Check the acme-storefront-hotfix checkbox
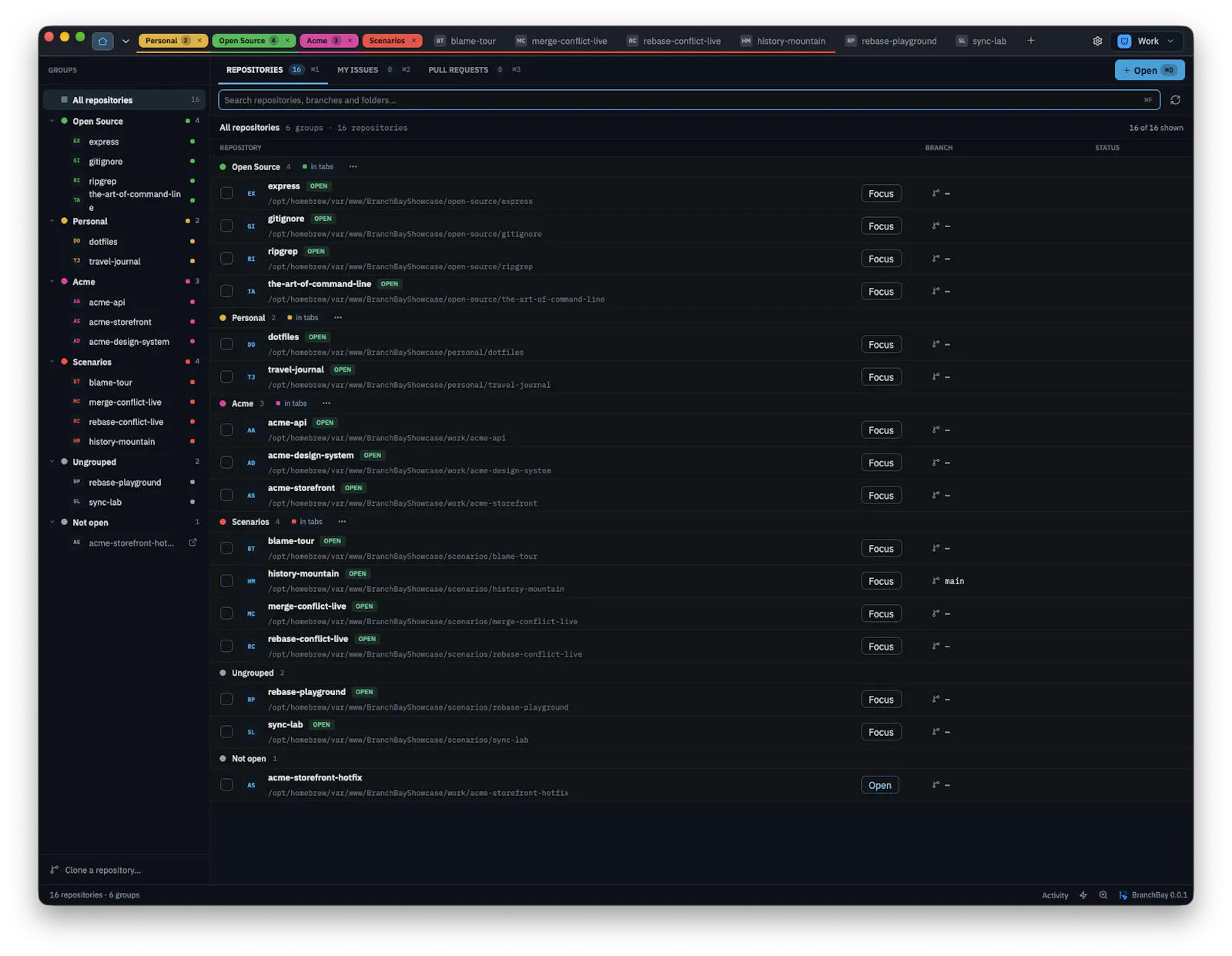 pos(226,784)
